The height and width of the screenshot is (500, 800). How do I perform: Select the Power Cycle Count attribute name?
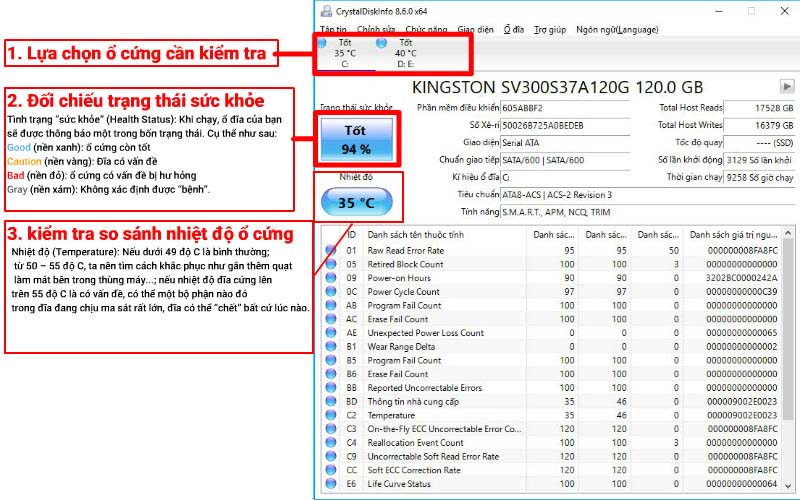404,292
